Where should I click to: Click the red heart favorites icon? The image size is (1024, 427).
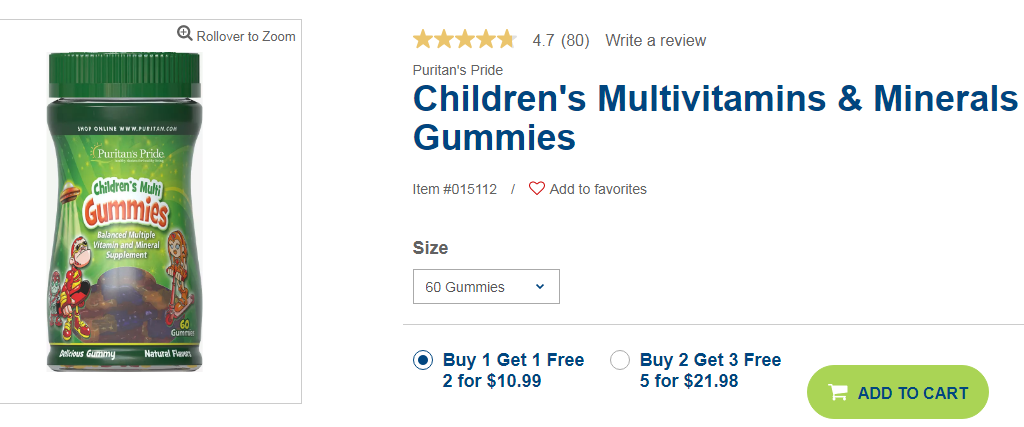point(537,189)
